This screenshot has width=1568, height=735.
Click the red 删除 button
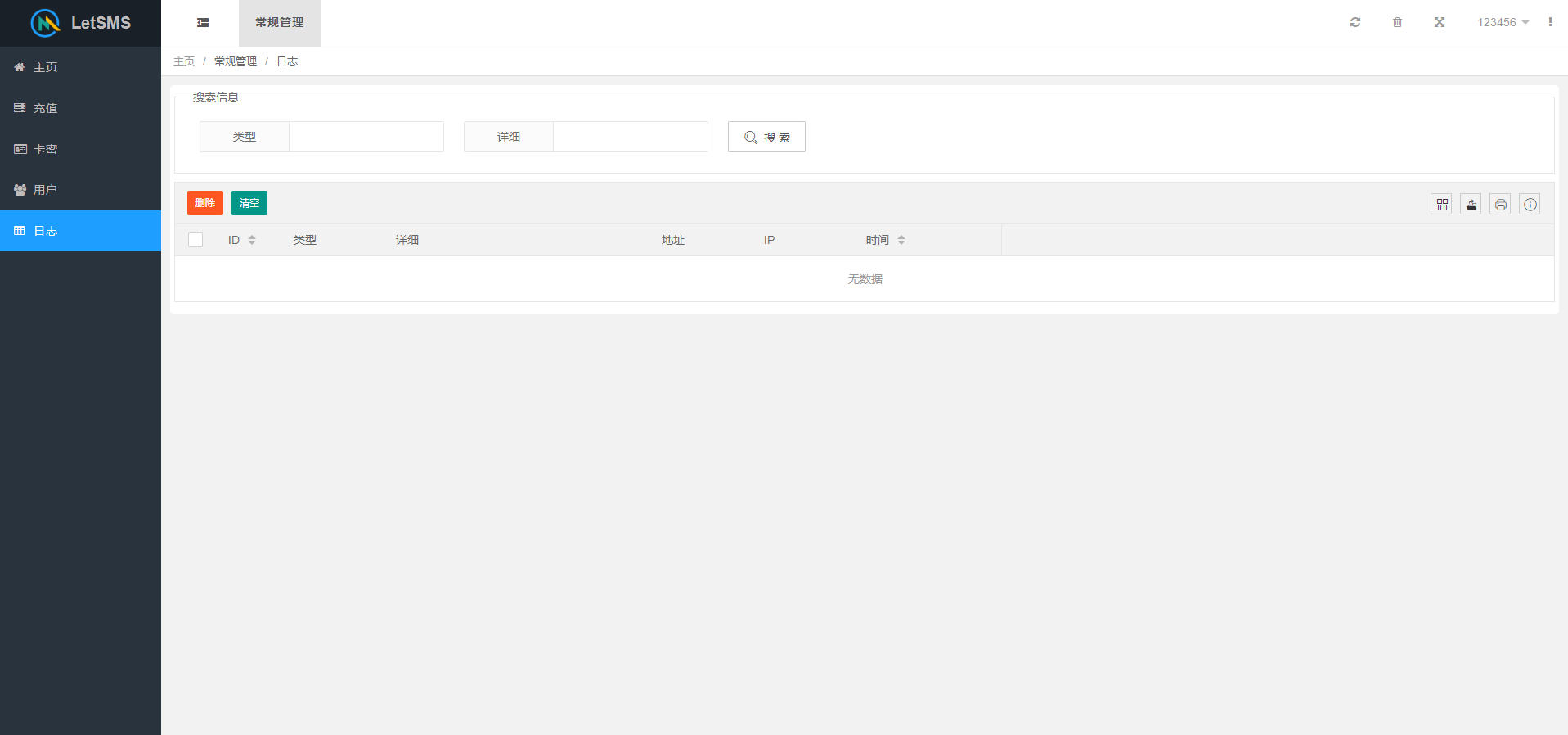(205, 203)
